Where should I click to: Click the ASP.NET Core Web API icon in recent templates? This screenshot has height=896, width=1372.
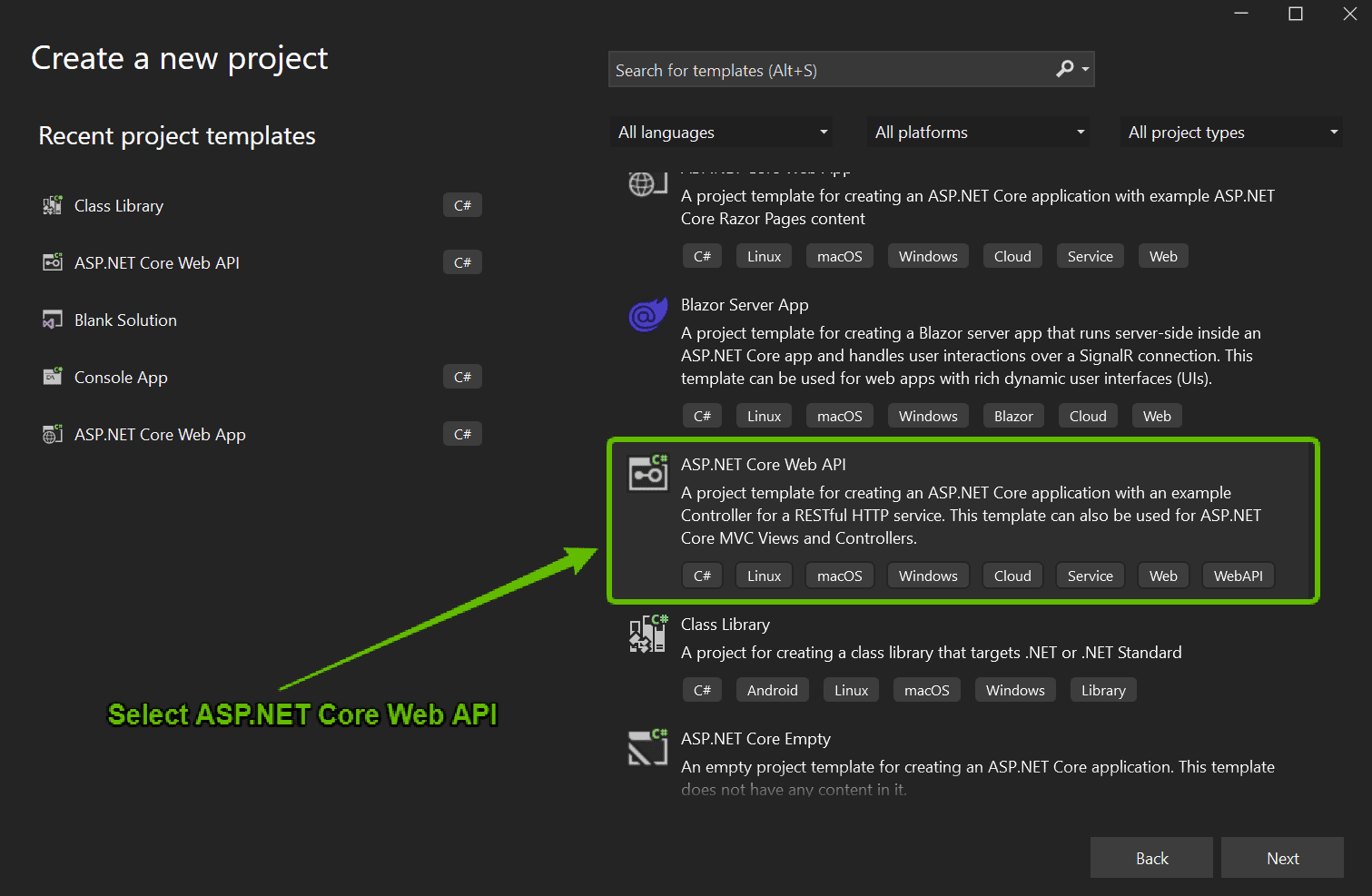pyautogui.click(x=53, y=262)
